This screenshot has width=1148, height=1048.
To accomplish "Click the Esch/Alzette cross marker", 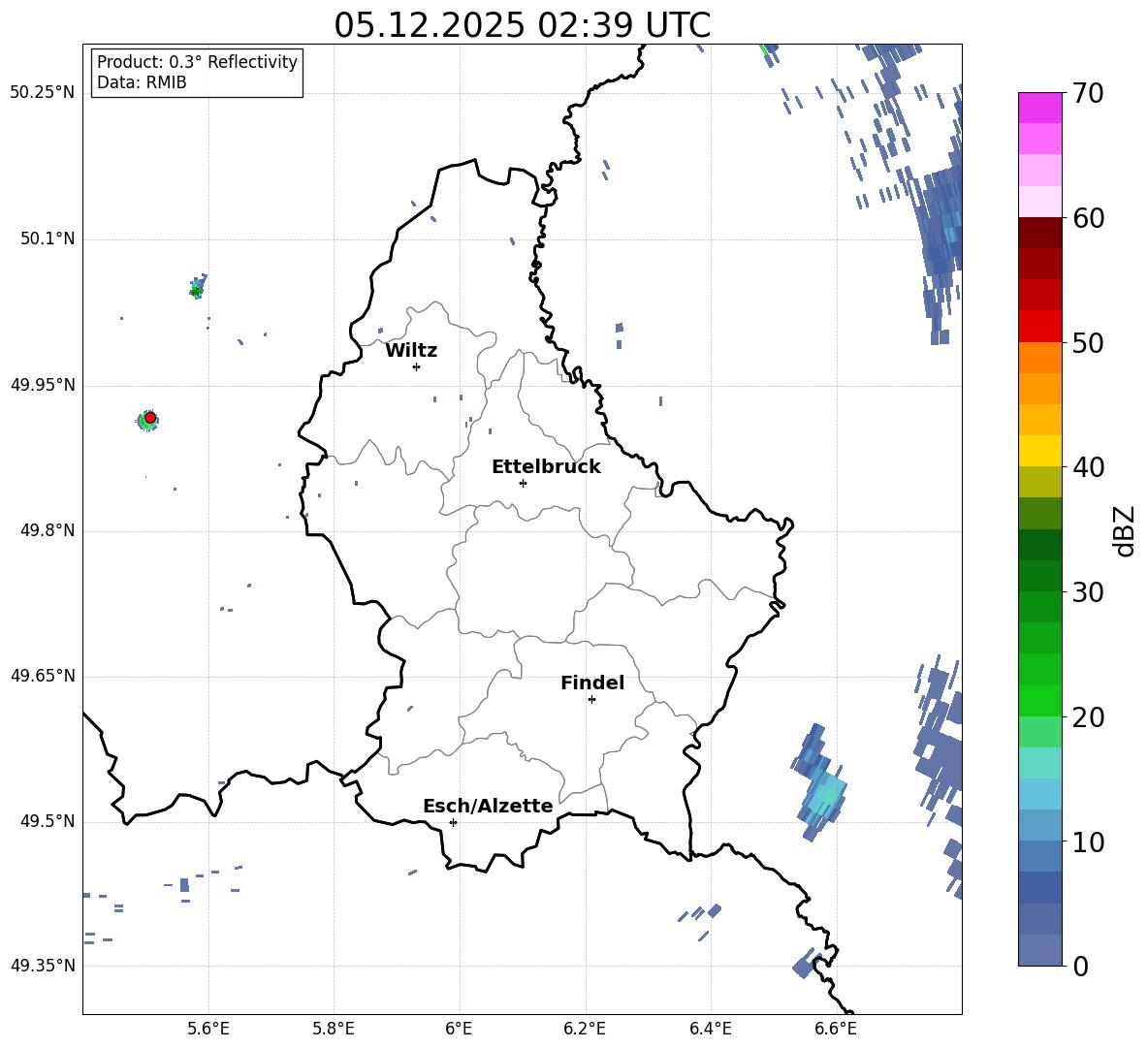I will (x=453, y=822).
